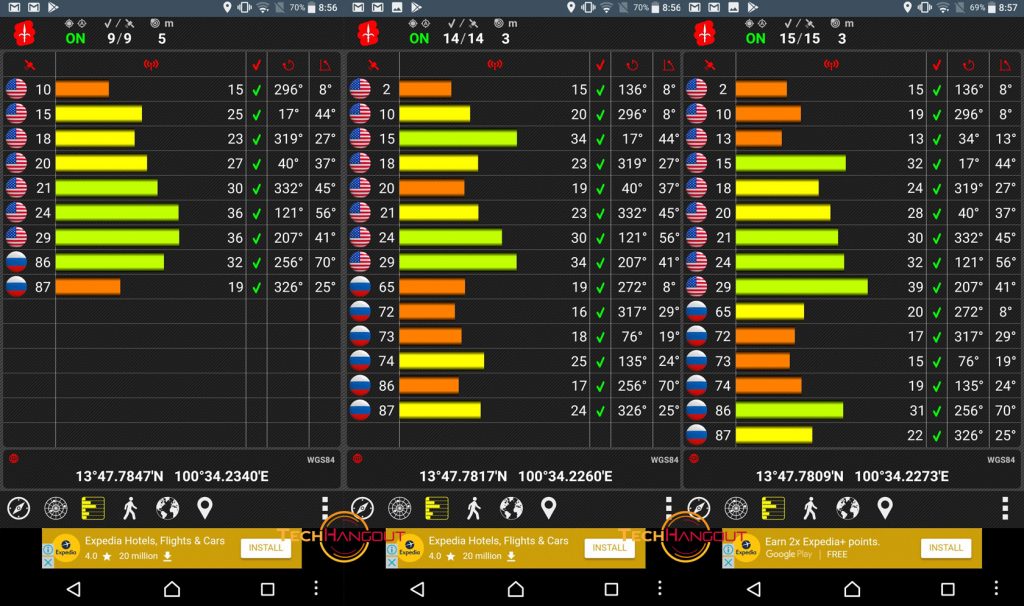
Task: Select satellite 87 row showing signal 19
Action: [172, 287]
